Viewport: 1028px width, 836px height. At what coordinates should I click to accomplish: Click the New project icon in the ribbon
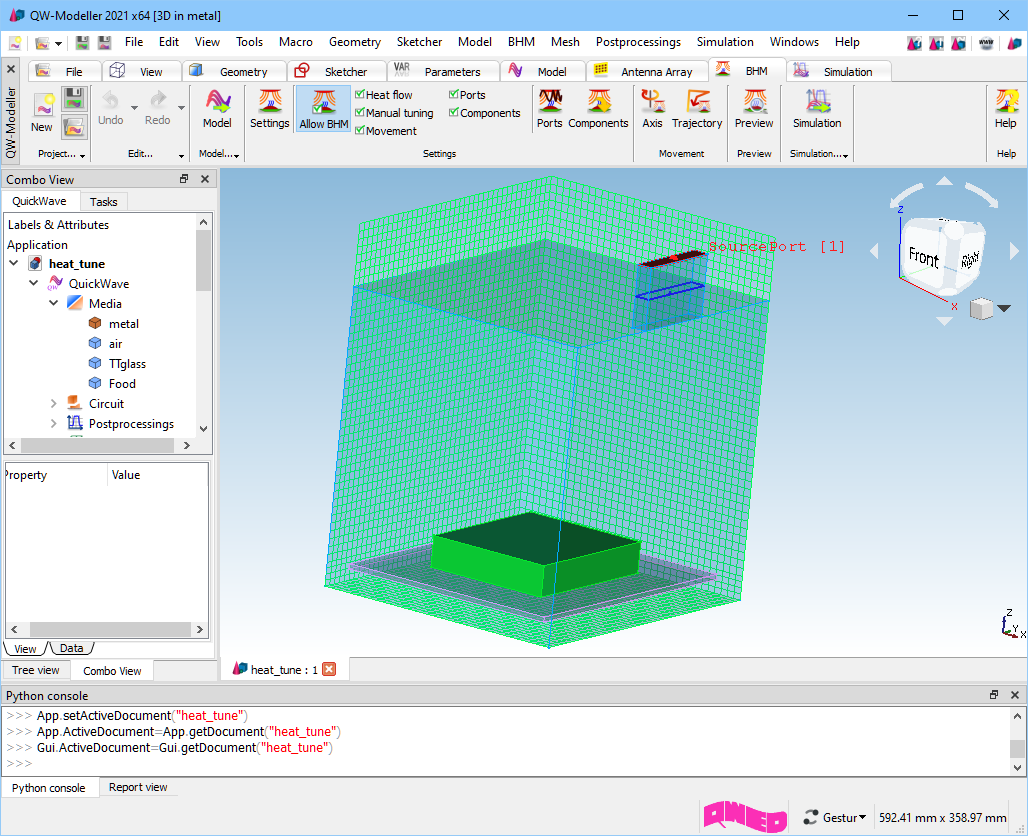42,112
